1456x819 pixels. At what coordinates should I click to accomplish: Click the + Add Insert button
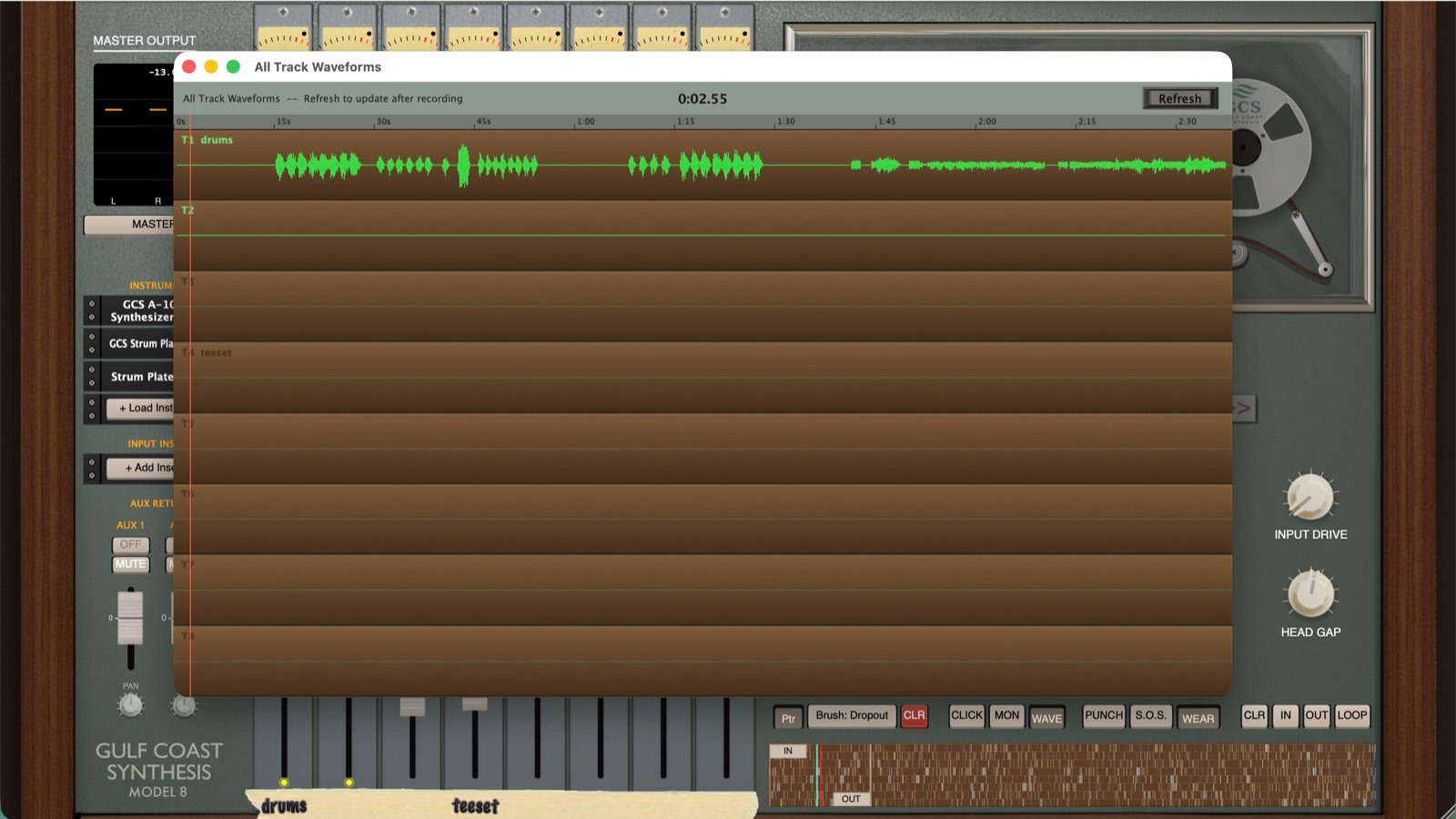[141, 468]
